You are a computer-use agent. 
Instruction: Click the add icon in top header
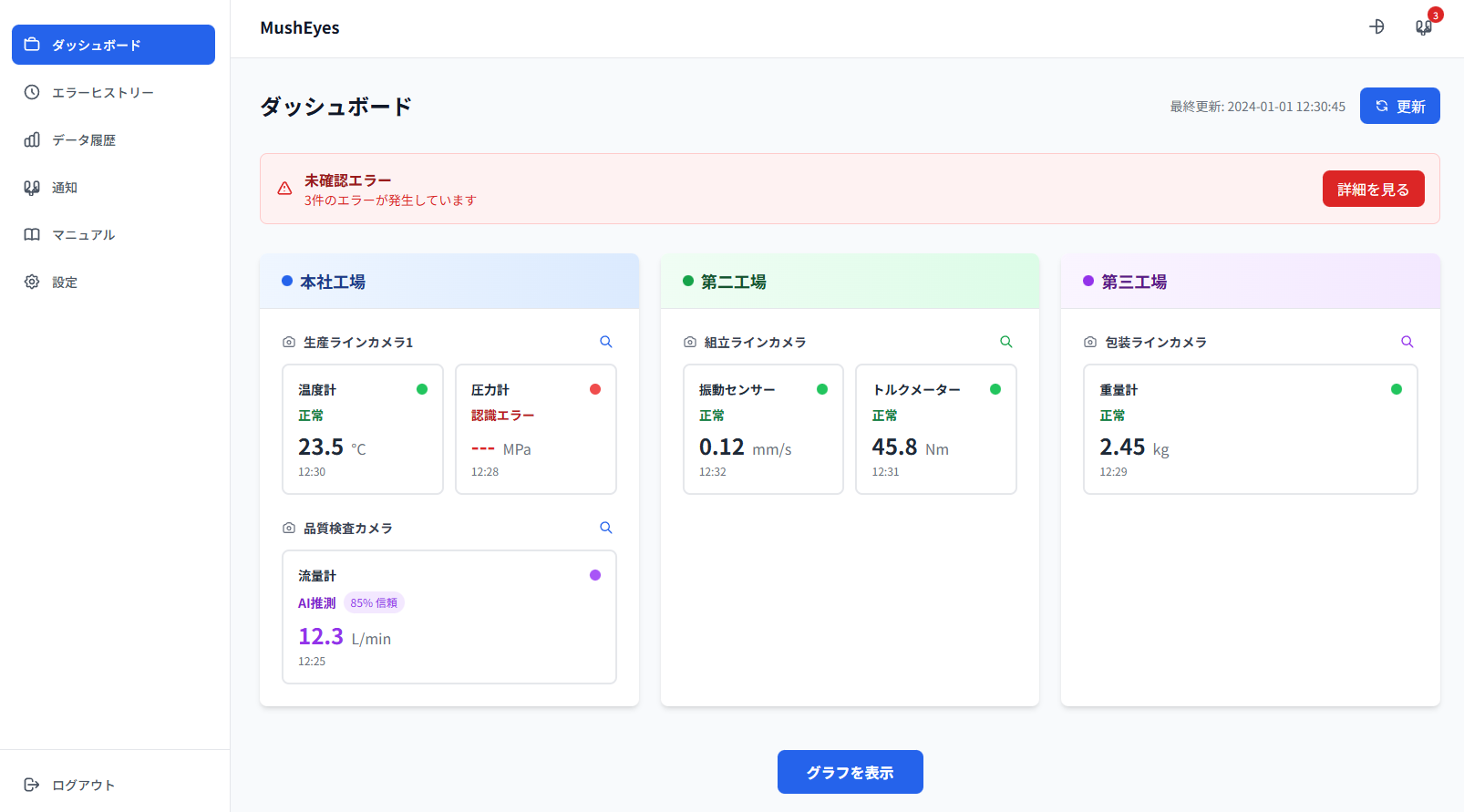(x=1377, y=27)
